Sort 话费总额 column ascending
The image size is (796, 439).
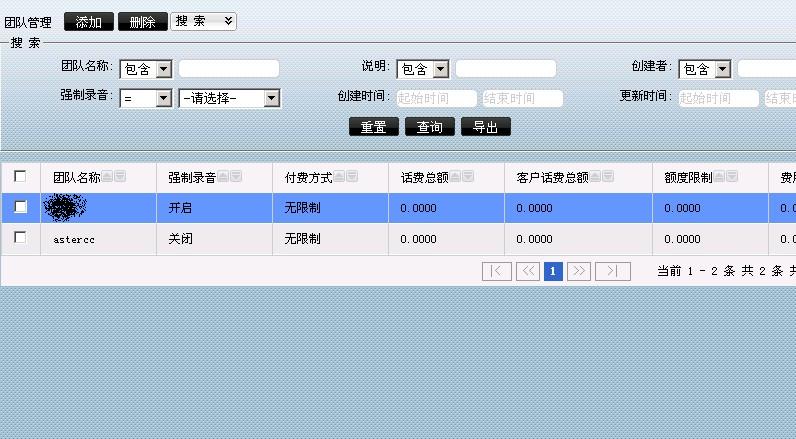coord(455,177)
